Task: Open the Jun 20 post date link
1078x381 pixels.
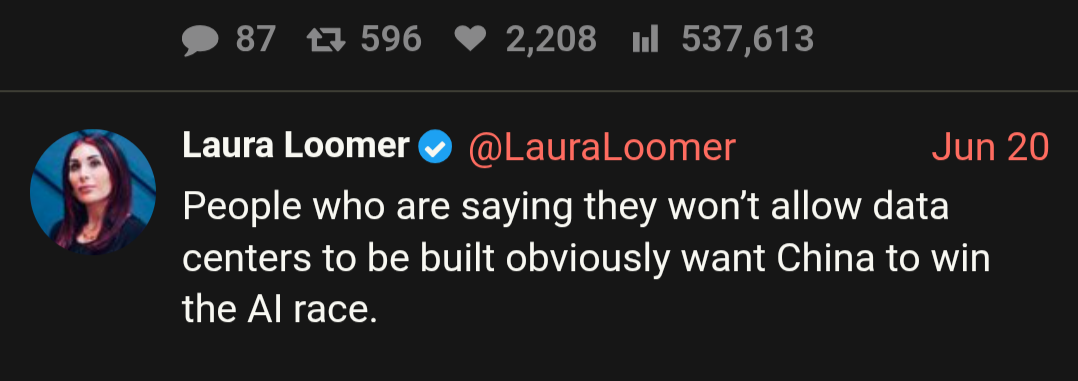Action: tap(990, 147)
